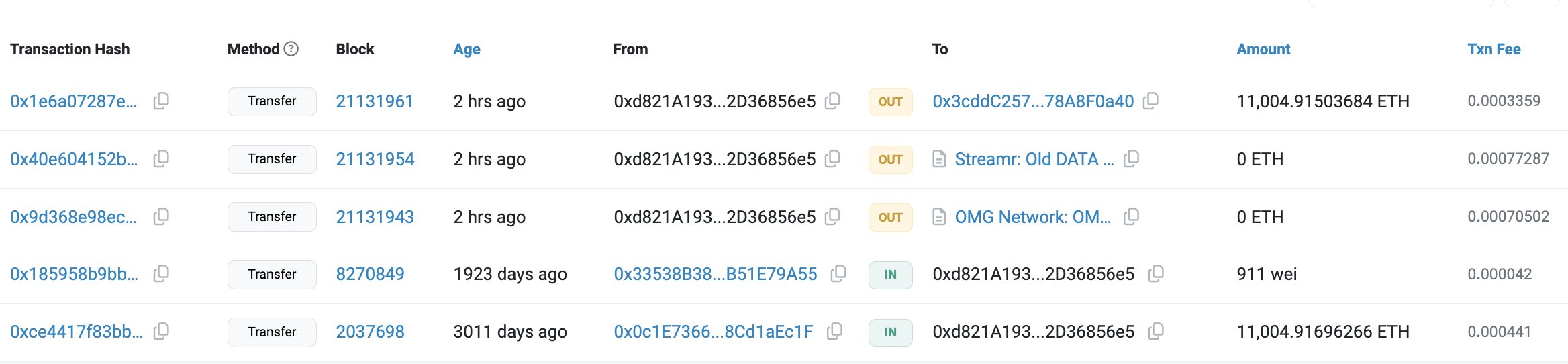Copy sender address 0x0c1E7366...8Cd1aEc1F

[x=834, y=332]
